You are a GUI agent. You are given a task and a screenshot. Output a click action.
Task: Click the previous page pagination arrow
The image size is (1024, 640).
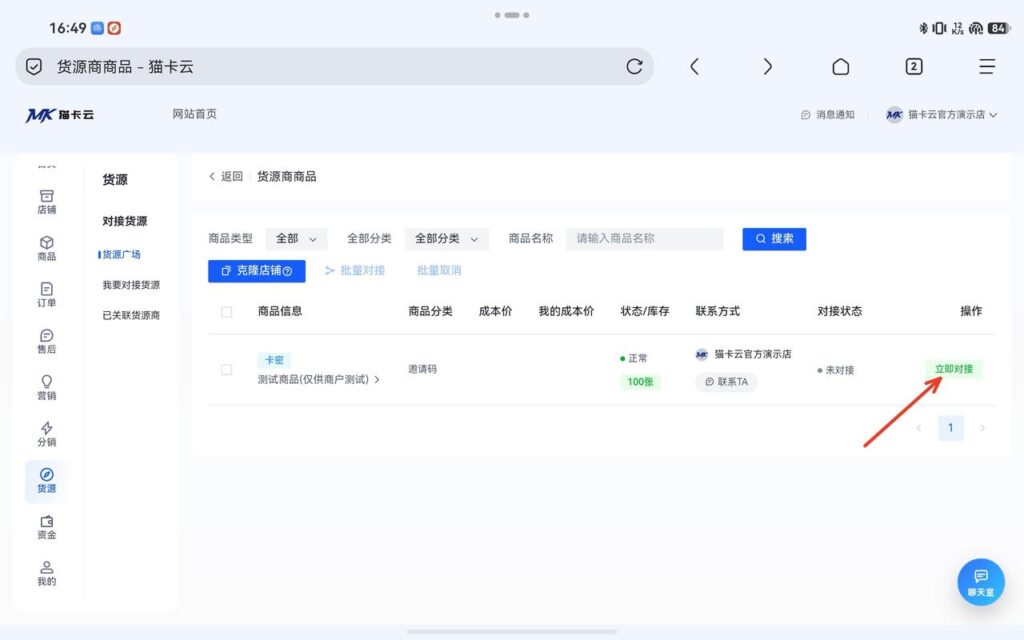919,428
